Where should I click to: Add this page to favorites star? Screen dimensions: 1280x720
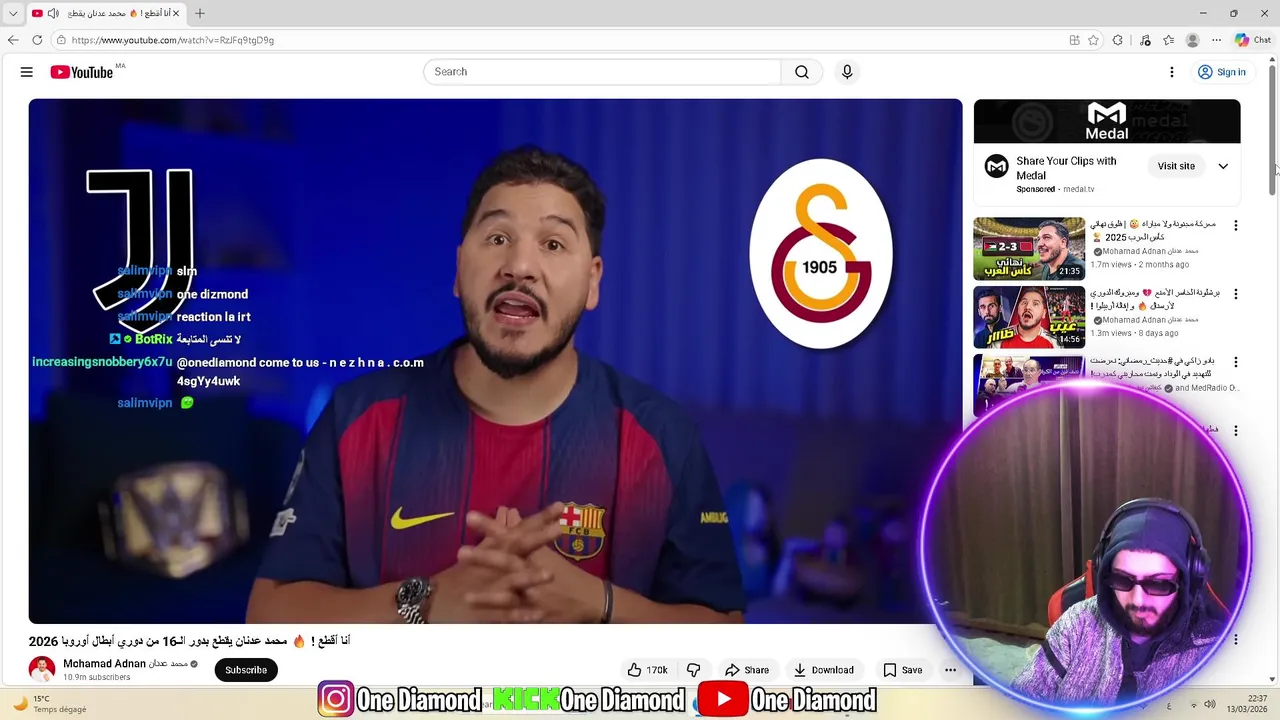(1093, 40)
